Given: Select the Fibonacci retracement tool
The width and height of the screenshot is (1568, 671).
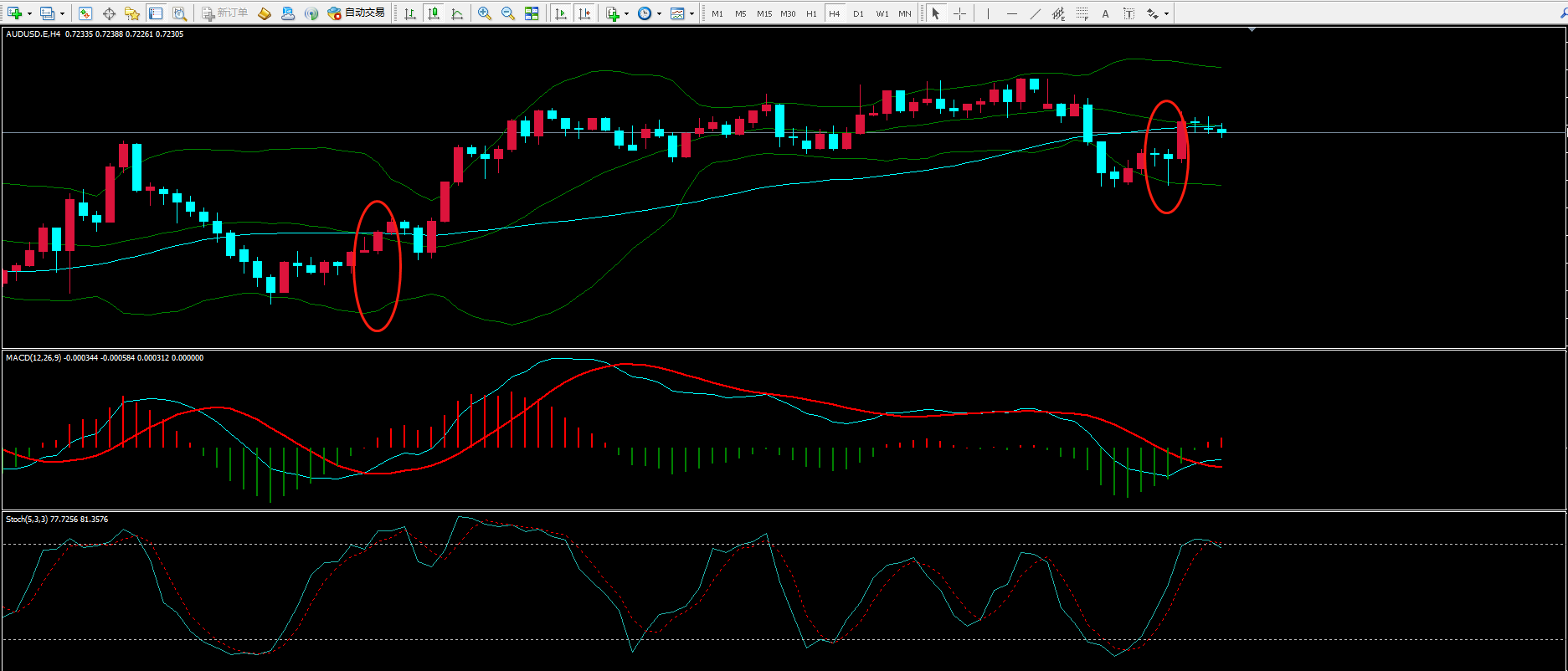Looking at the screenshot, I should [1082, 13].
